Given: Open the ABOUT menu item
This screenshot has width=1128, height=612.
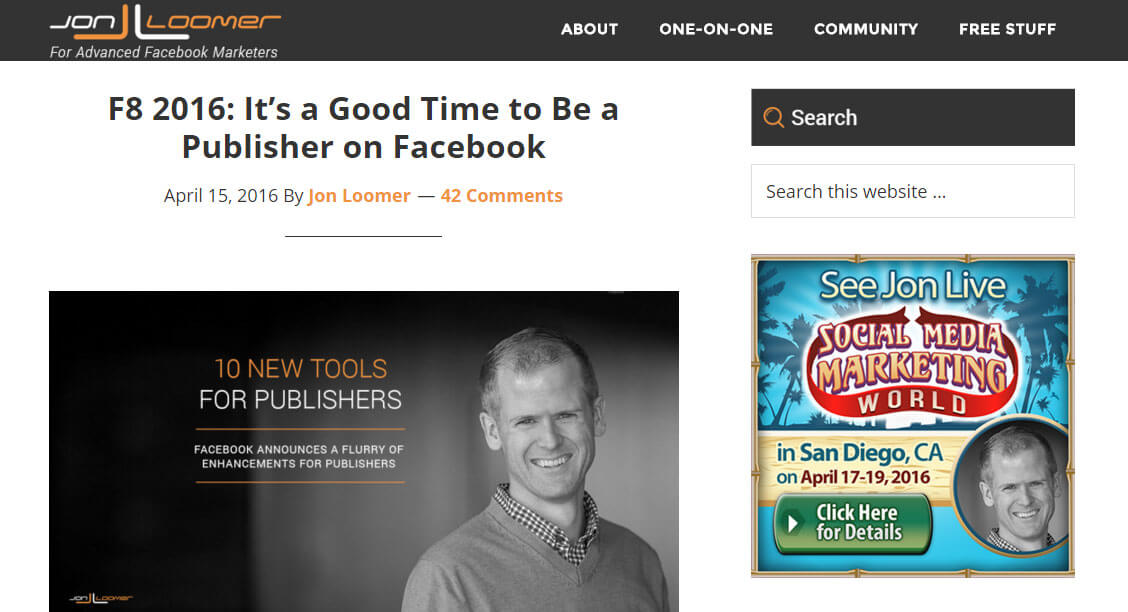Looking at the screenshot, I should 589,29.
